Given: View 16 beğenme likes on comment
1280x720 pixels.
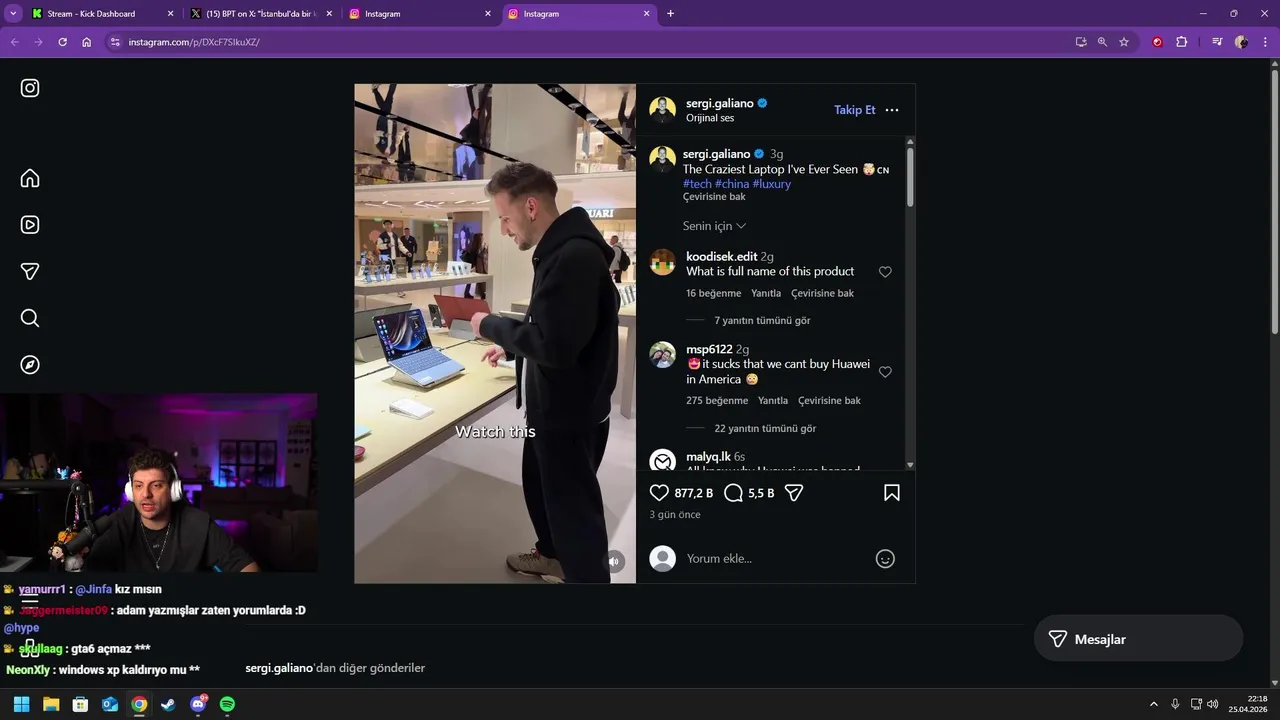Looking at the screenshot, I should pyautogui.click(x=714, y=294).
